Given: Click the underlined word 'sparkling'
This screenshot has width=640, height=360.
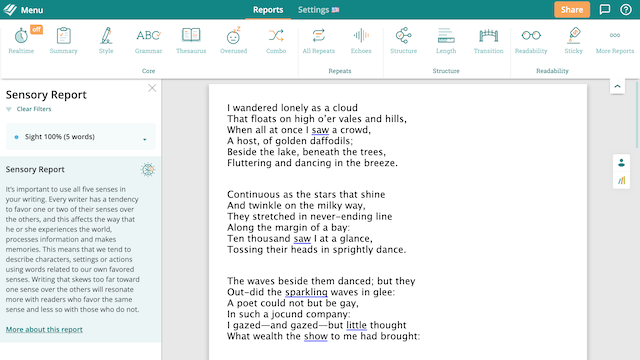Looking at the screenshot, I should (306, 292).
